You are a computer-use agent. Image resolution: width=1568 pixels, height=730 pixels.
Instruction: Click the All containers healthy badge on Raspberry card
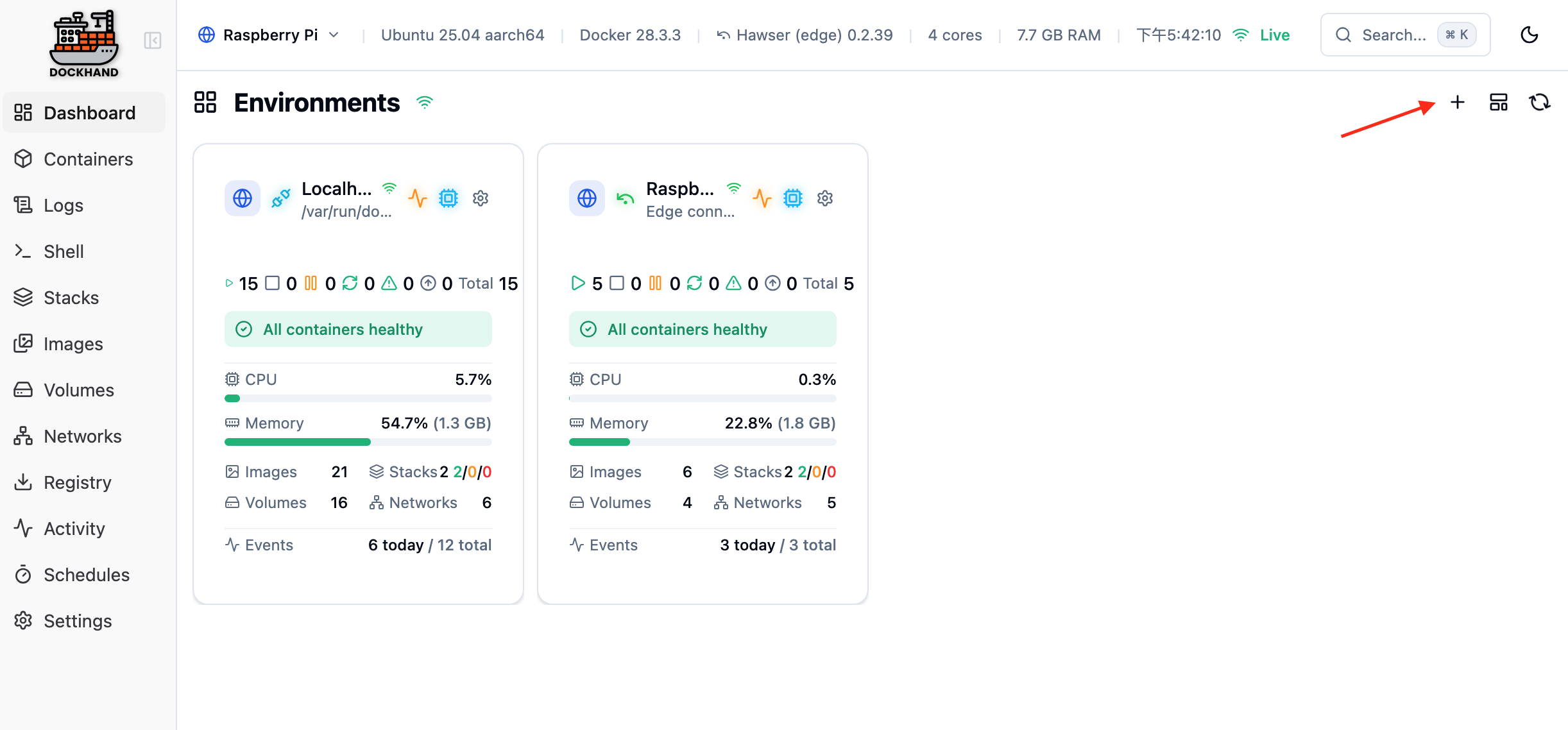click(702, 329)
